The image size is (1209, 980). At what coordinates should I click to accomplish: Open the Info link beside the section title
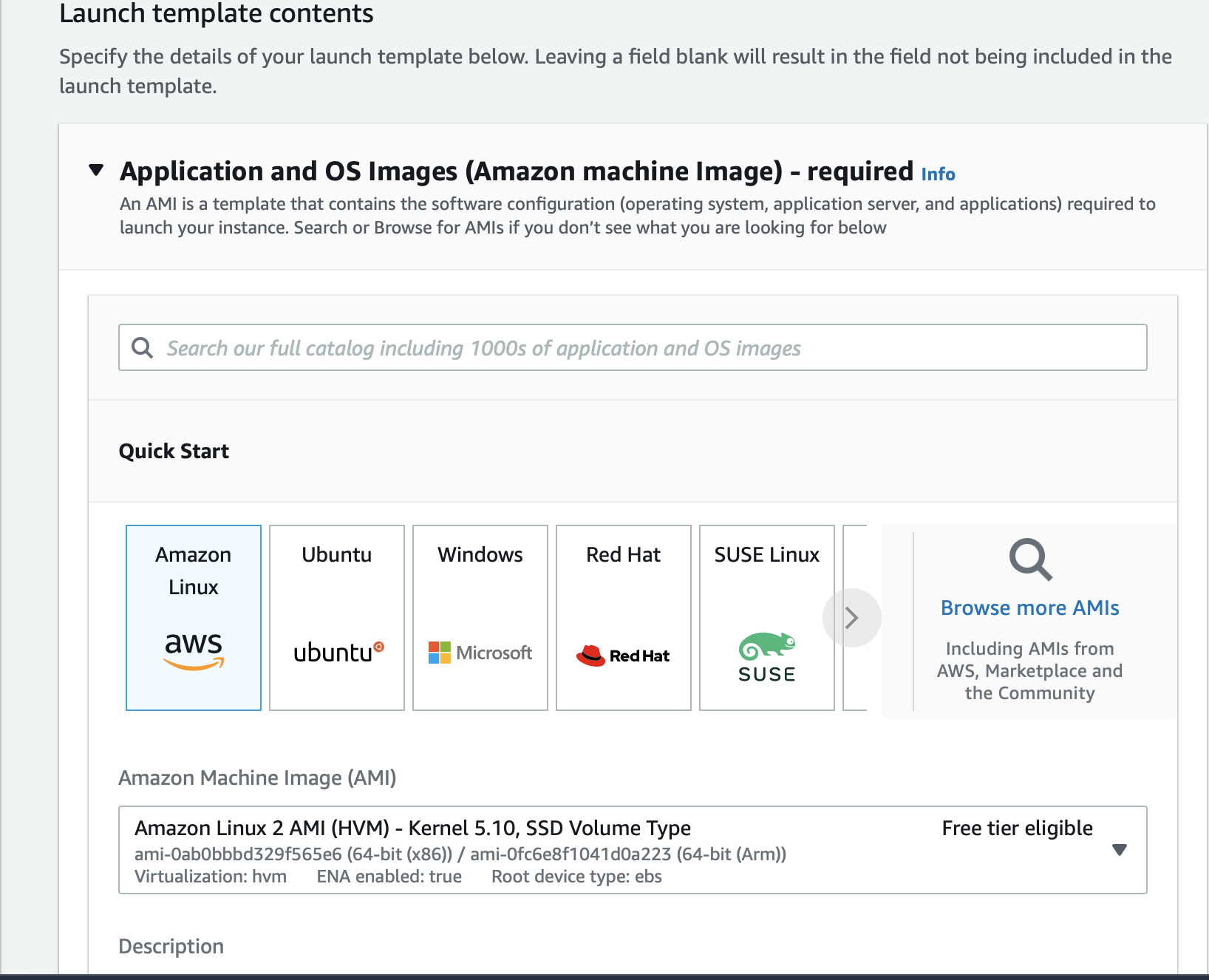pyautogui.click(x=938, y=174)
